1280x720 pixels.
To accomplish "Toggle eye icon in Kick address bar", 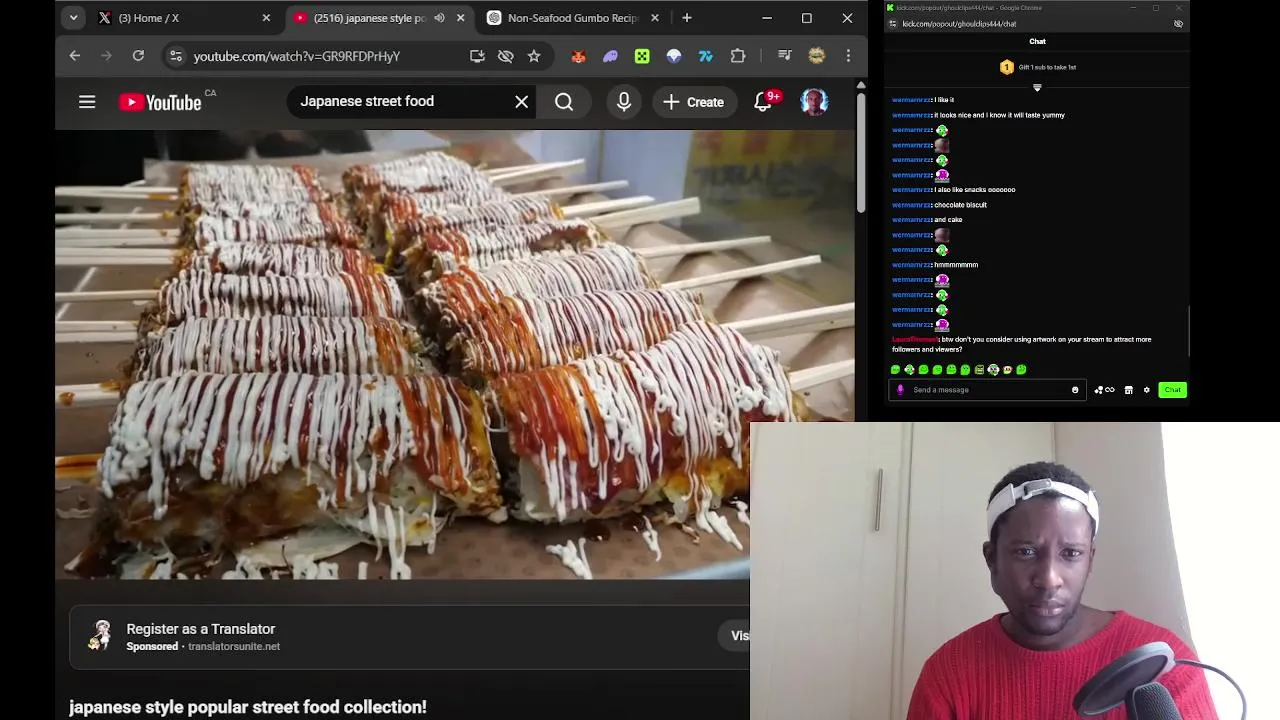I will [x=1178, y=24].
